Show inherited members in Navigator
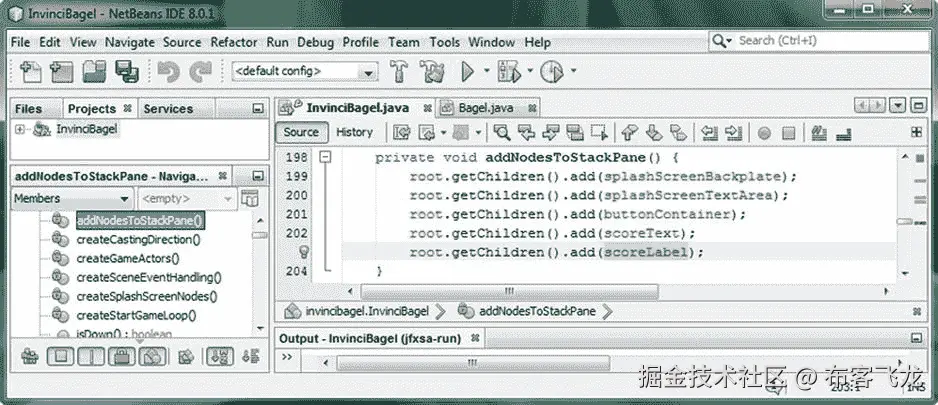This screenshot has width=938, height=405. click(x=29, y=357)
